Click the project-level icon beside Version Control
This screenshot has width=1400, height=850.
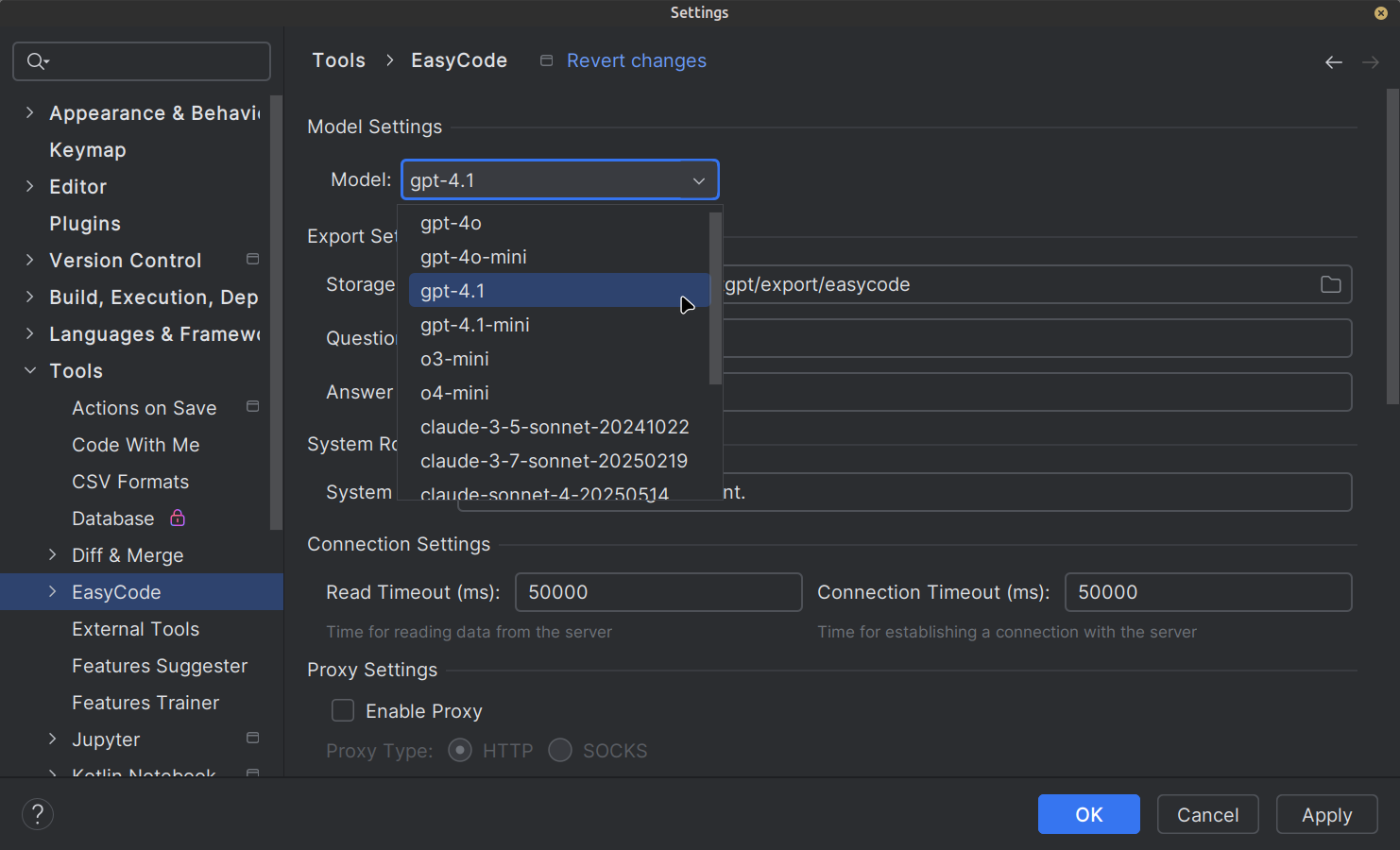pos(252,260)
